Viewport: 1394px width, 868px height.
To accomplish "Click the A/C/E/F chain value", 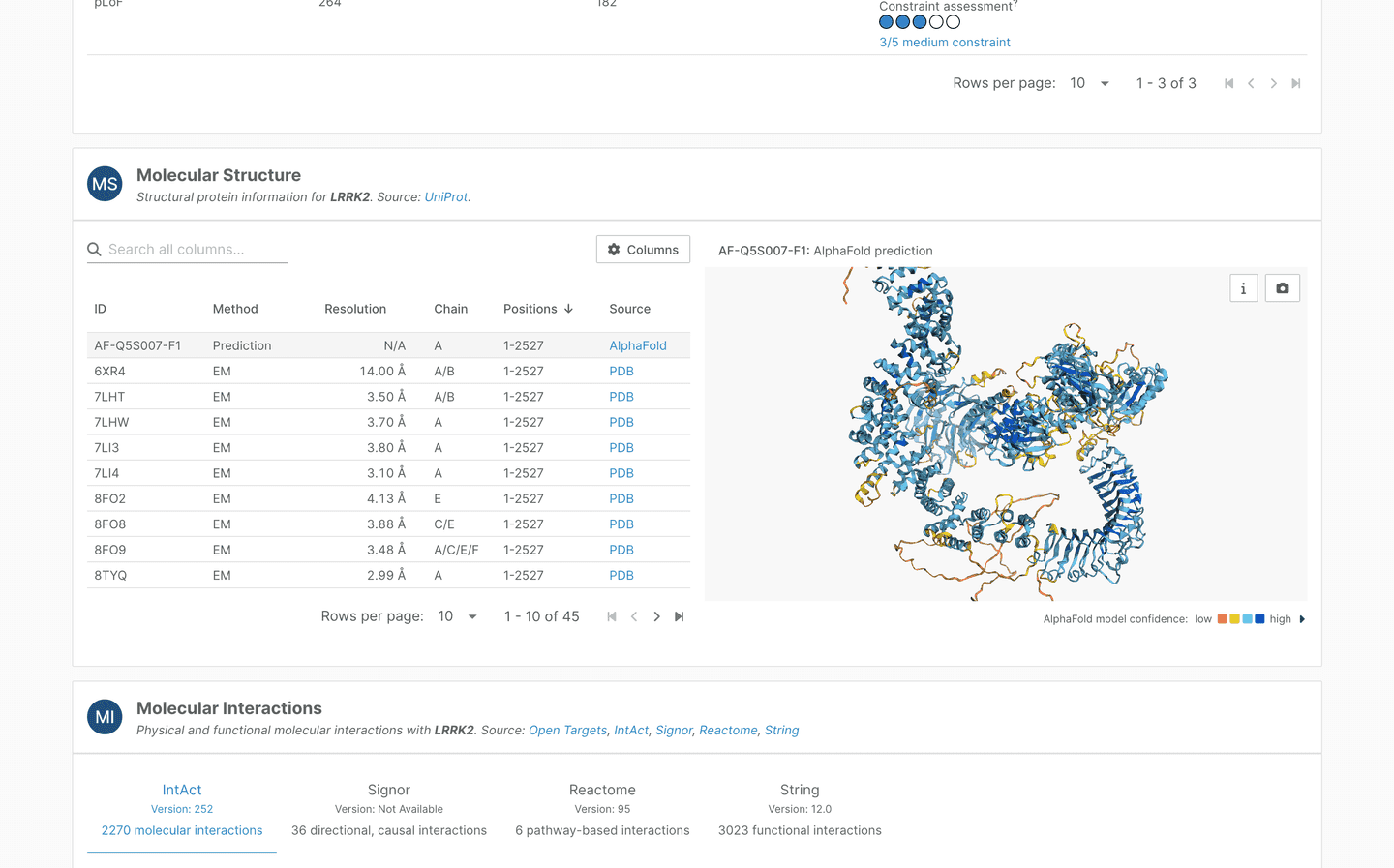I will pyautogui.click(x=456, y=550).
